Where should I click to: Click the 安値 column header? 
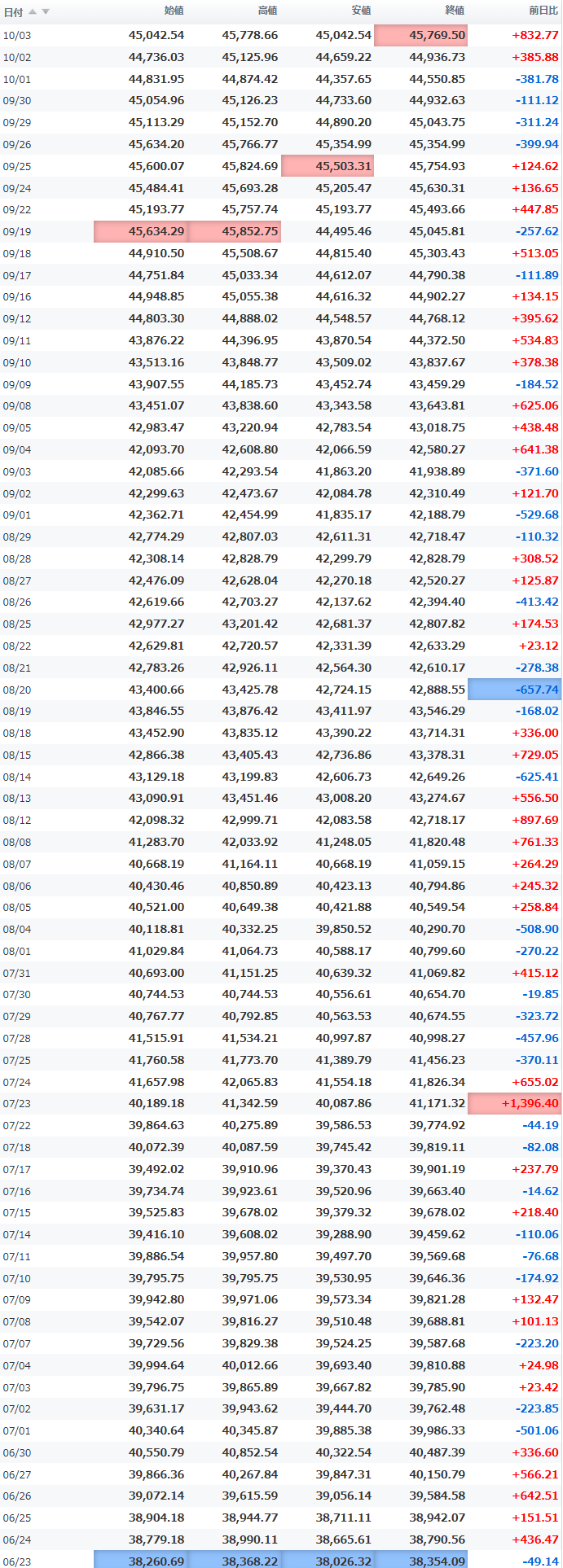[361, 11]
